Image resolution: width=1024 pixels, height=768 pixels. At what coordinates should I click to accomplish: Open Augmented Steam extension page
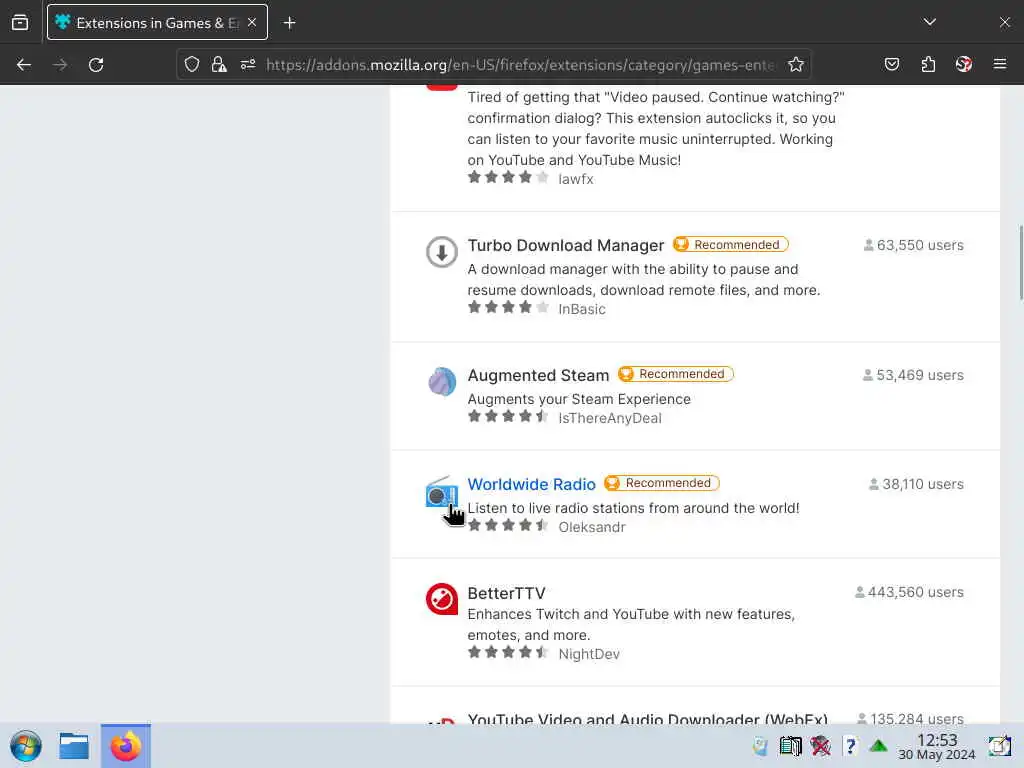coord(538,375)
